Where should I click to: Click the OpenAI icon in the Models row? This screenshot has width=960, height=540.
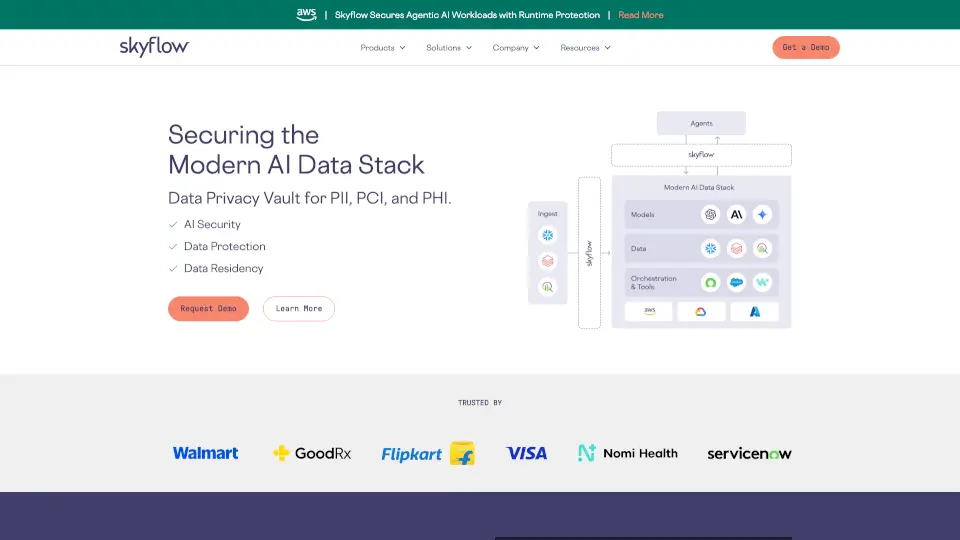711,215
